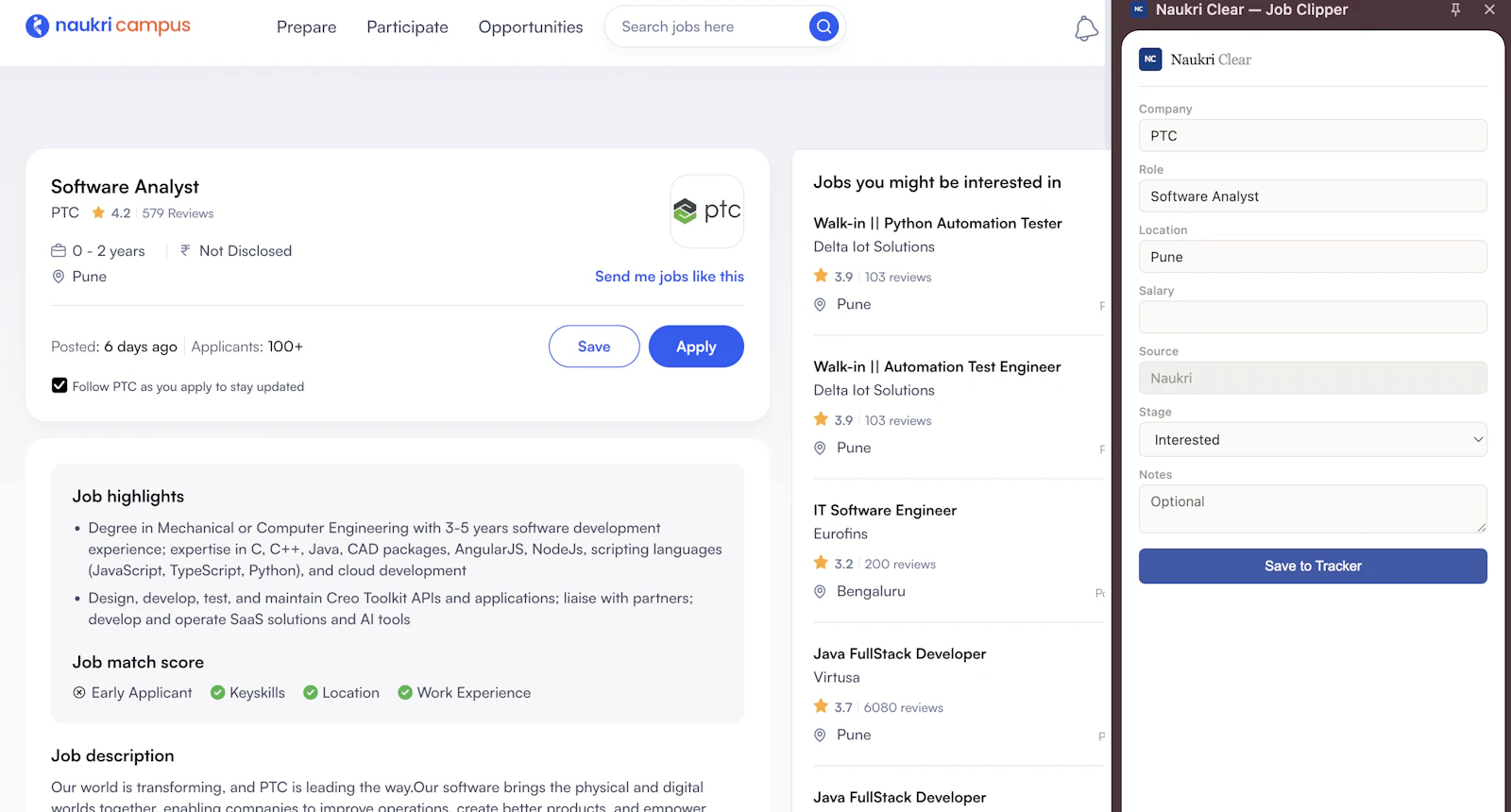1511x812 pixels.
Task: Open Java FullStack Developer job at Virtusa
Action: 900,654
